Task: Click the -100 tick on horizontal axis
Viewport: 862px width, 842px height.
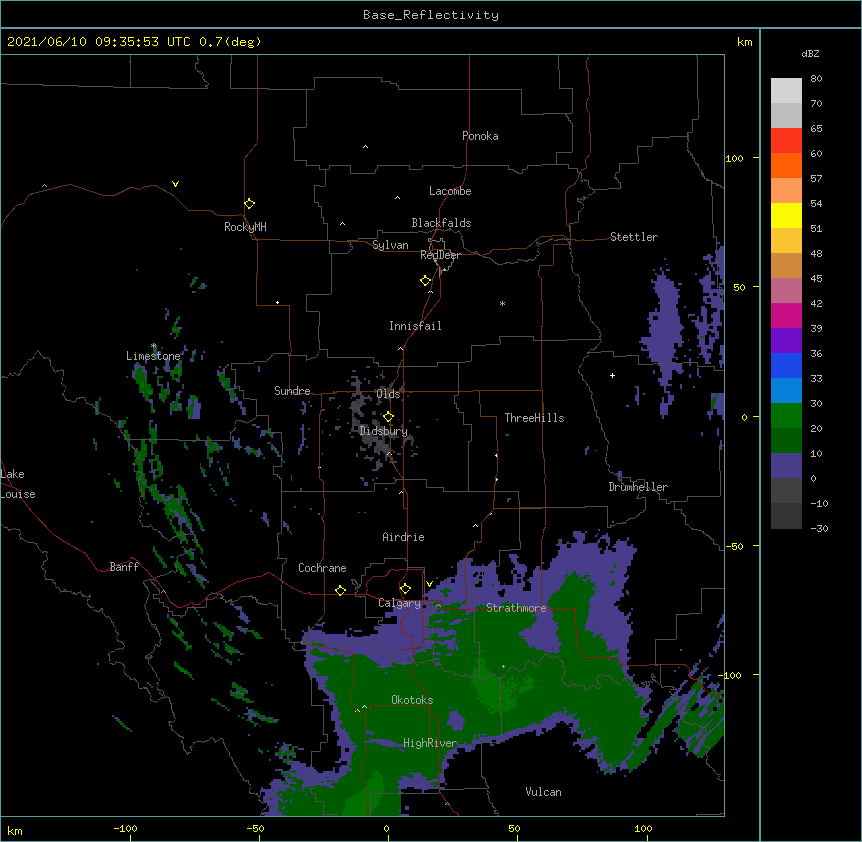Action: (x=125, y=828)
